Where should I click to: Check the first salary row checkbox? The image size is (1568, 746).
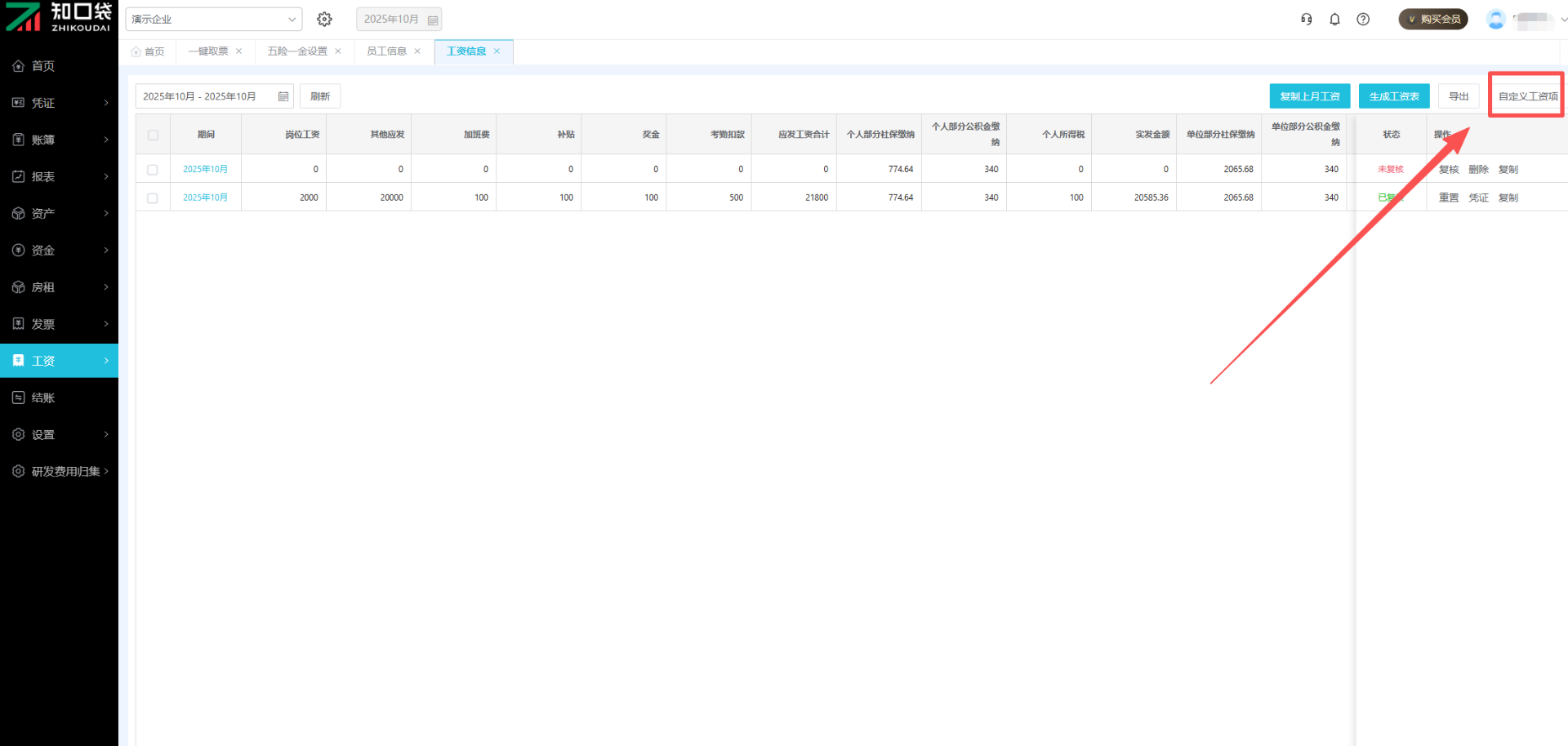click(153, 170)
